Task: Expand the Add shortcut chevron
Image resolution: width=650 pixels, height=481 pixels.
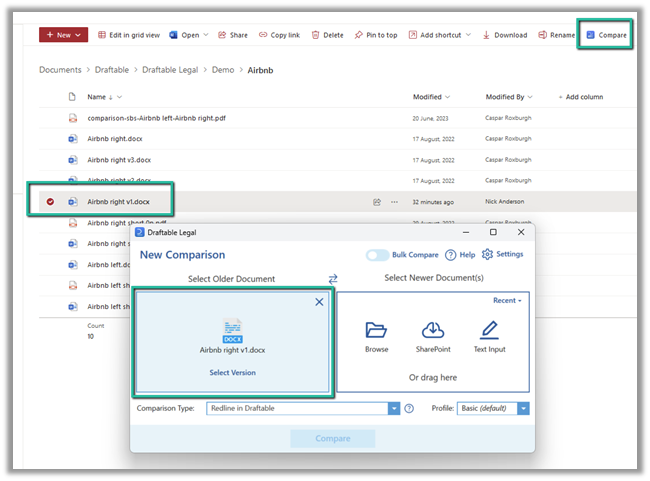Action: tap(468, 35)
